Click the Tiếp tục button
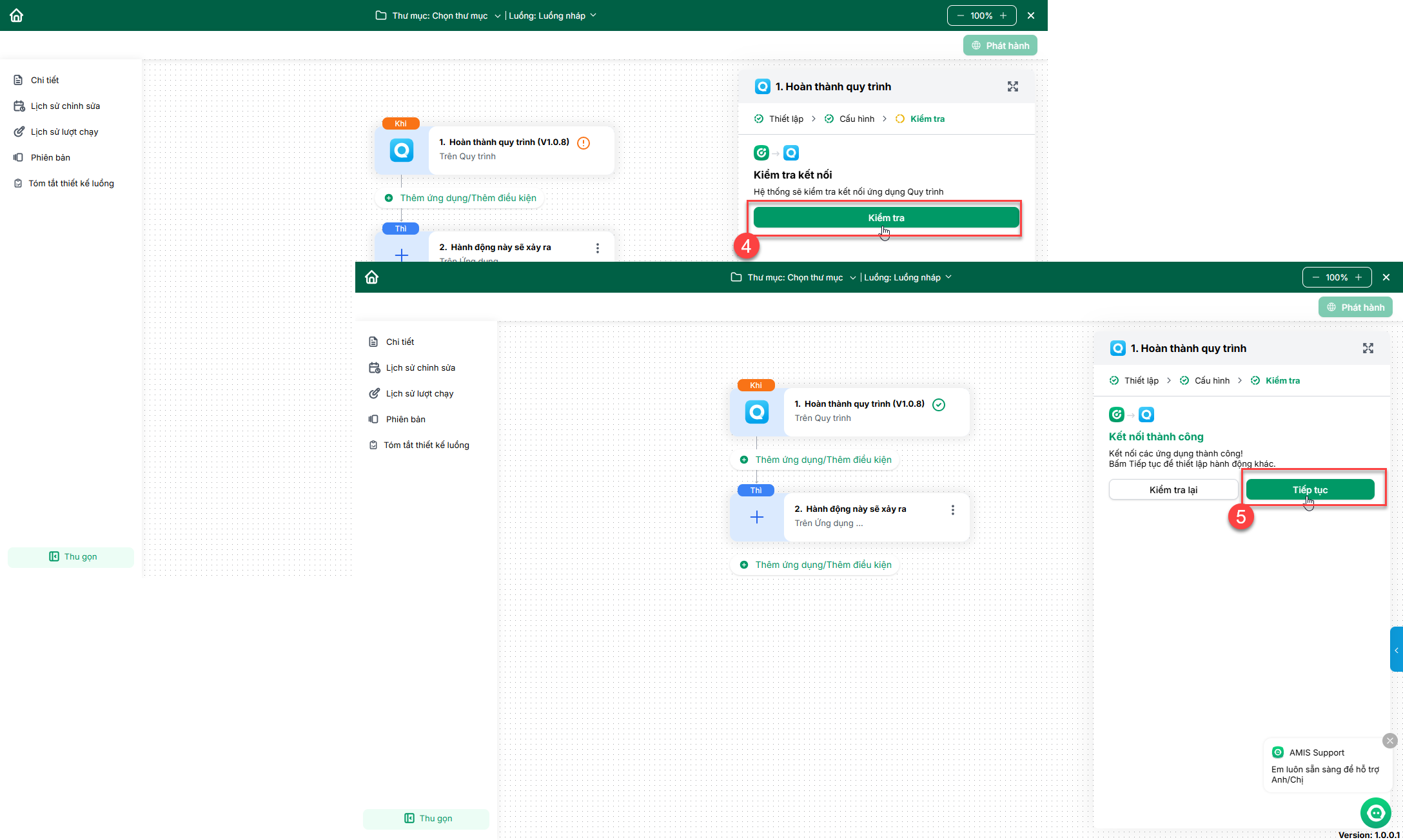The width and height of the screenshot is (1403, 840). (1310, 489)
